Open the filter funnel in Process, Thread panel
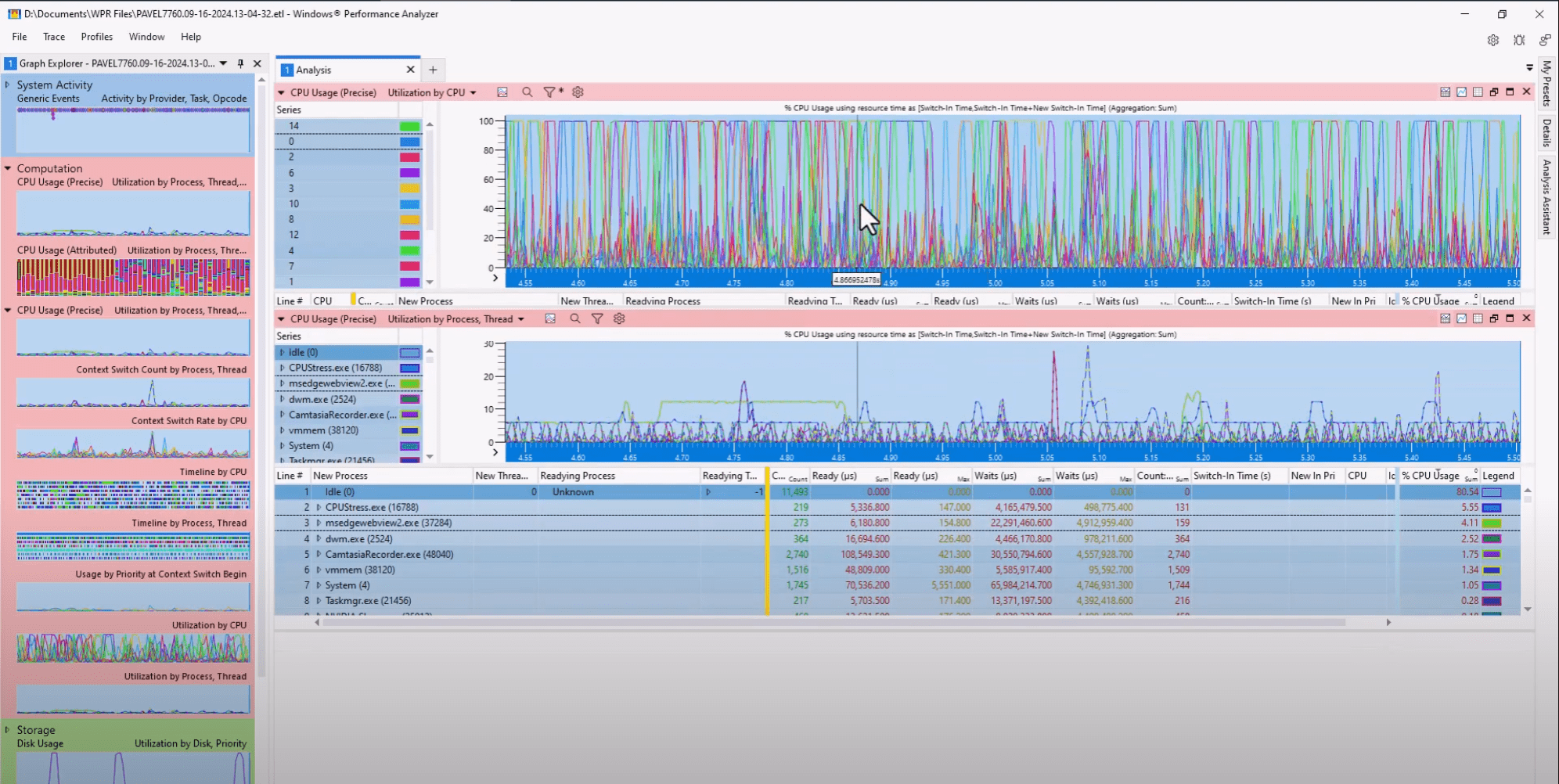Image resolution: width=1559 pixels, height=784 pixels. (597, 319)
